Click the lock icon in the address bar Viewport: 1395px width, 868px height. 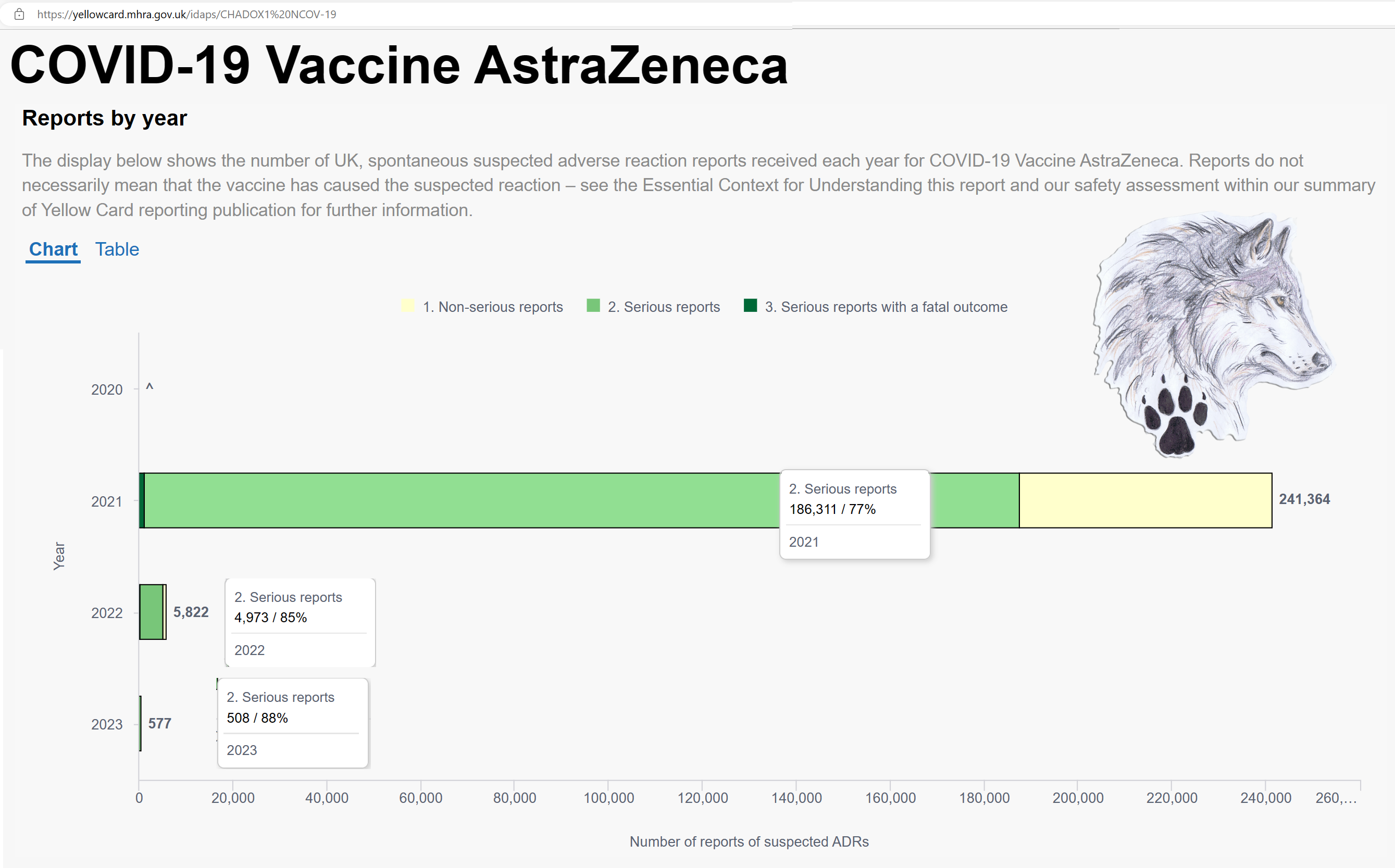(x=19, y=15)
